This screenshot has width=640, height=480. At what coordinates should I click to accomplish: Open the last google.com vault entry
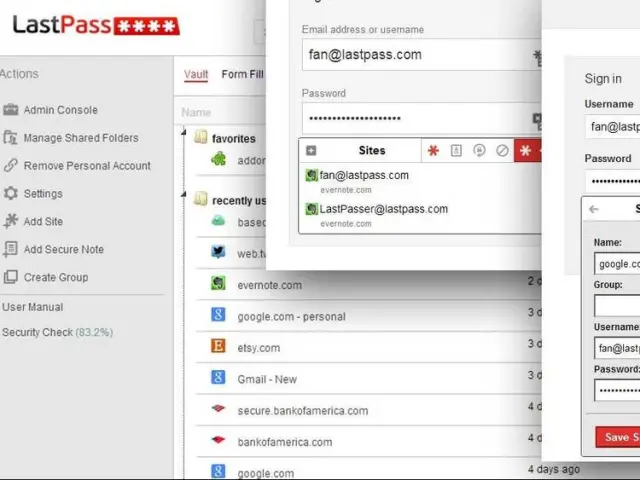(265, 473)
